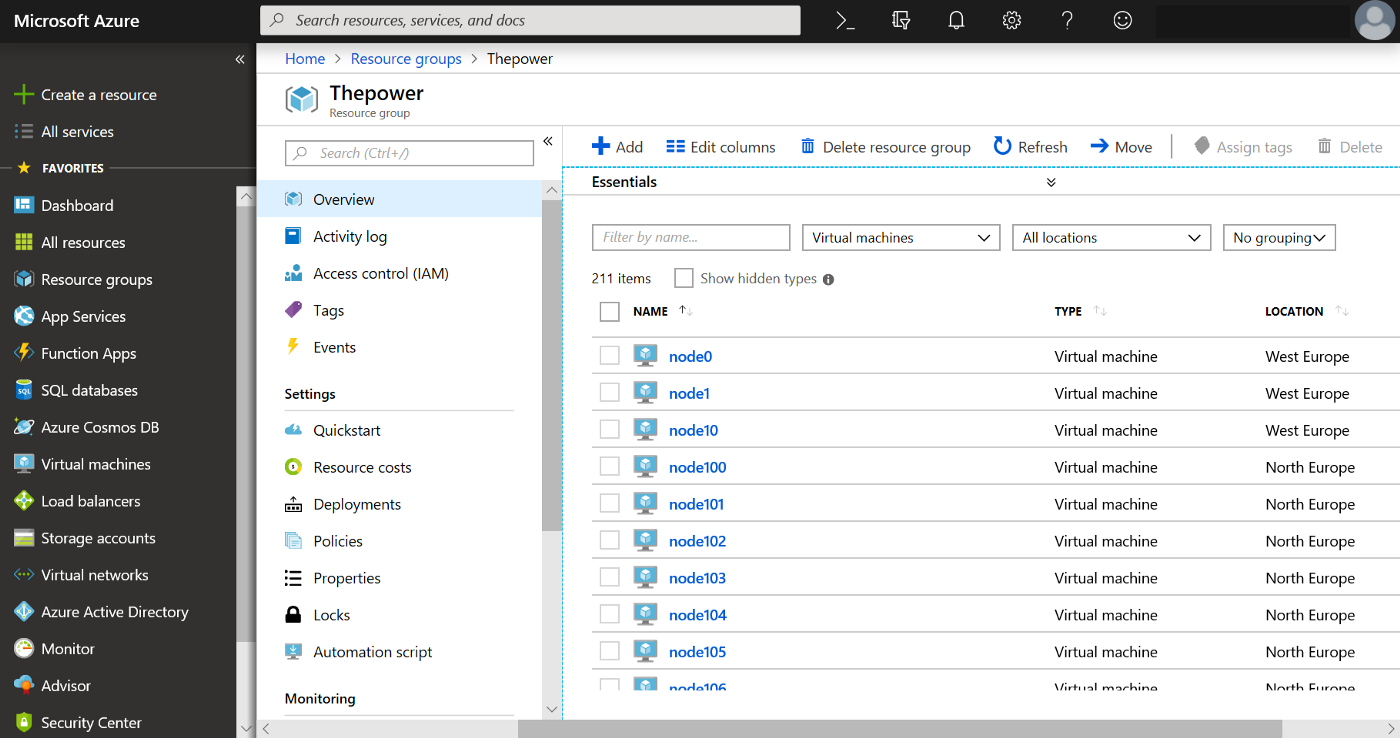Image resolution: width=1400 pixels, height=738 pixels.
Task: Open the help question mark icon
Action: pyautogui.click(x=1068, y=20)
